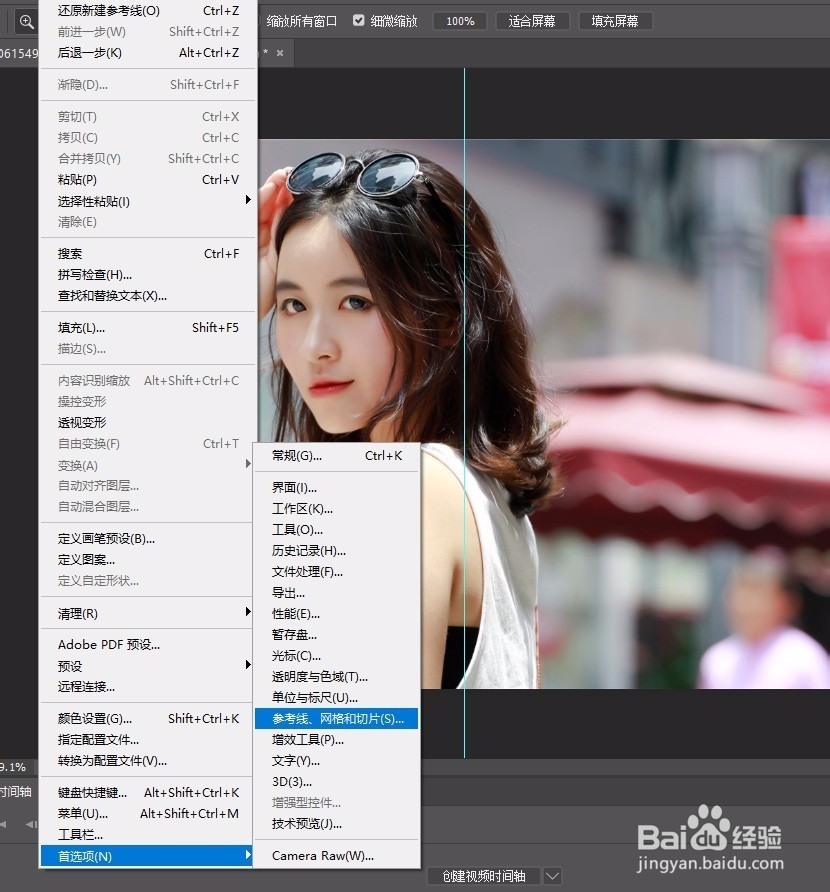
Task: Expand the 清理(R) submenu
Action: (x=148, y=613)
